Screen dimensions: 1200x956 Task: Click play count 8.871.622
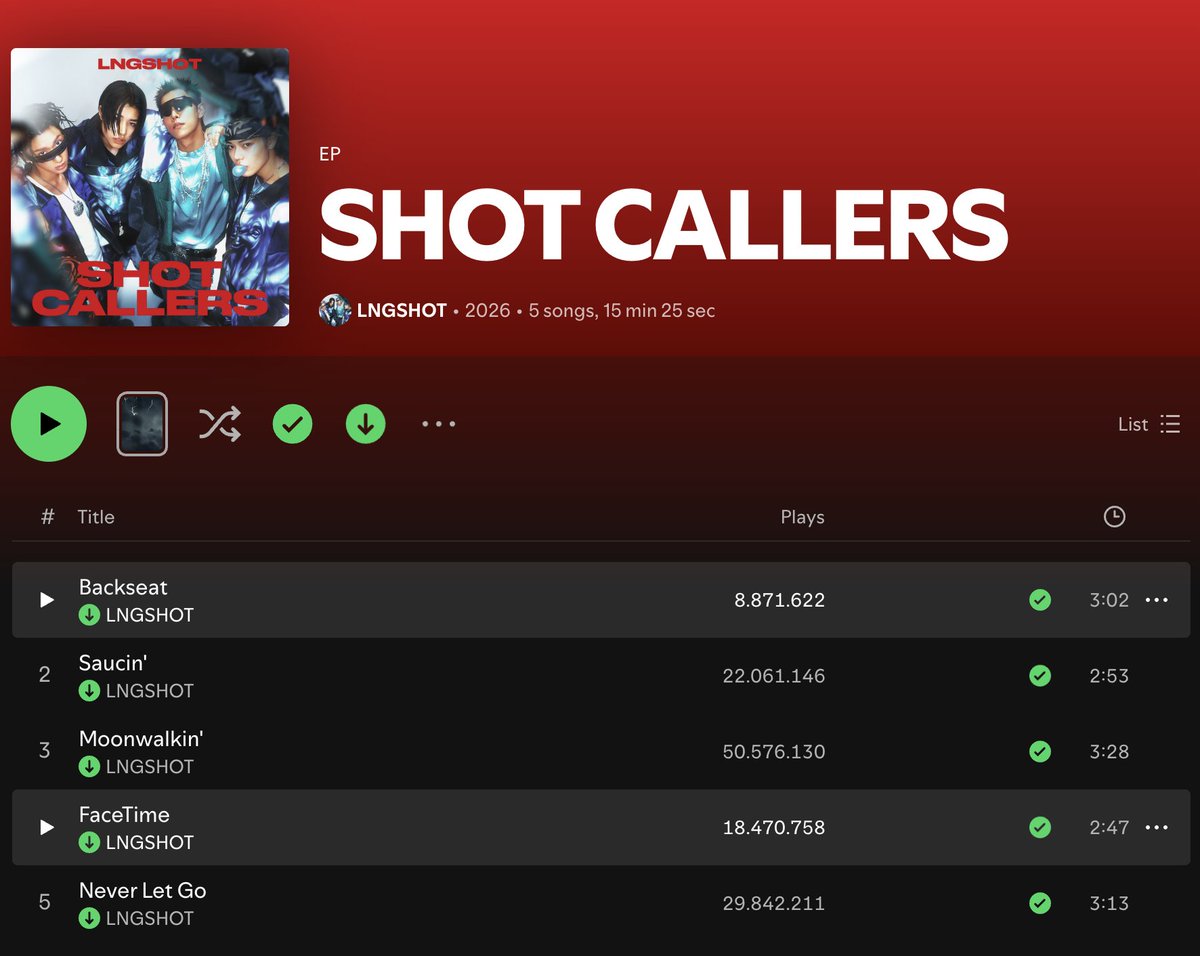click(x=779, y=600)
